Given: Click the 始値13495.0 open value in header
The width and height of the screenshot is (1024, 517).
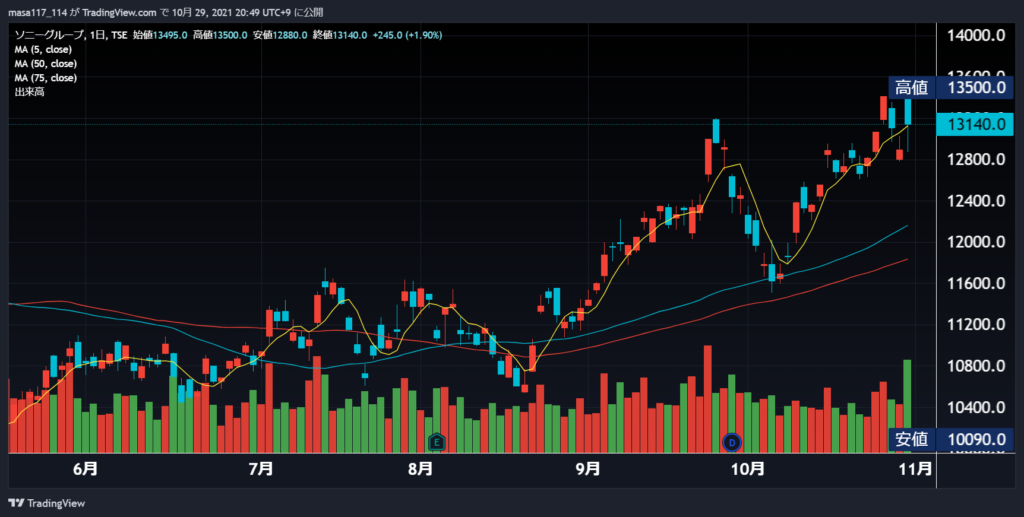Looking at the screenshot, I should click(x=160, y=35).
